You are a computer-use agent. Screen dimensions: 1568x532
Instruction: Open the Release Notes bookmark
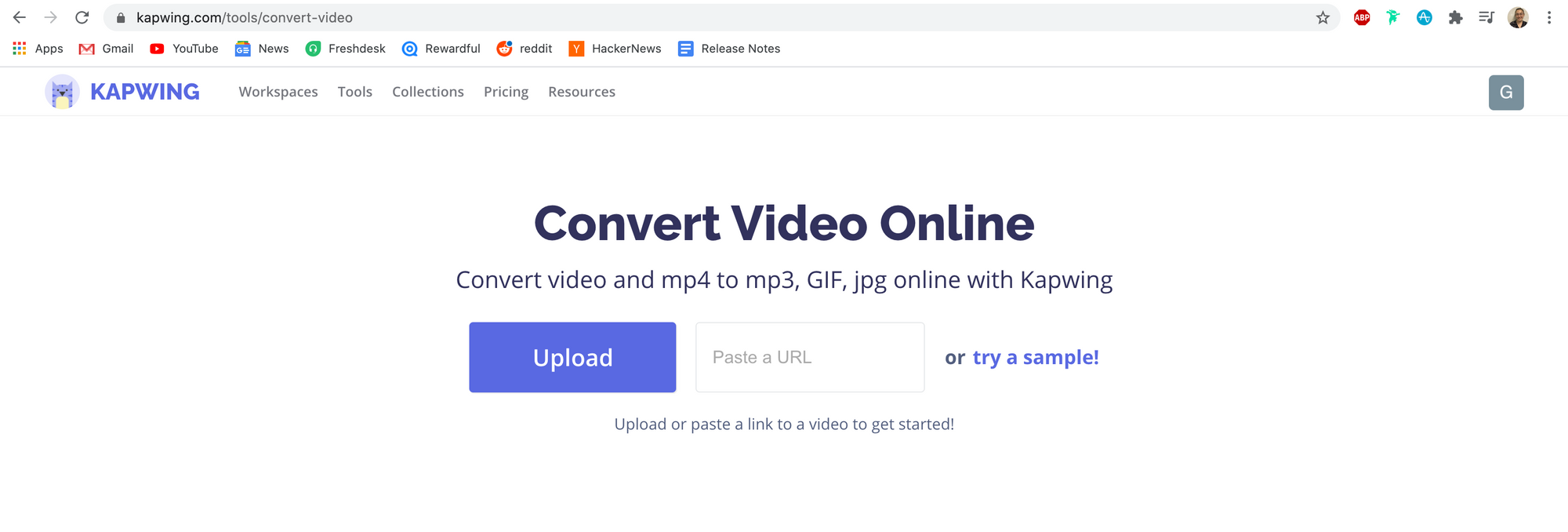click(x=729, y=49)
